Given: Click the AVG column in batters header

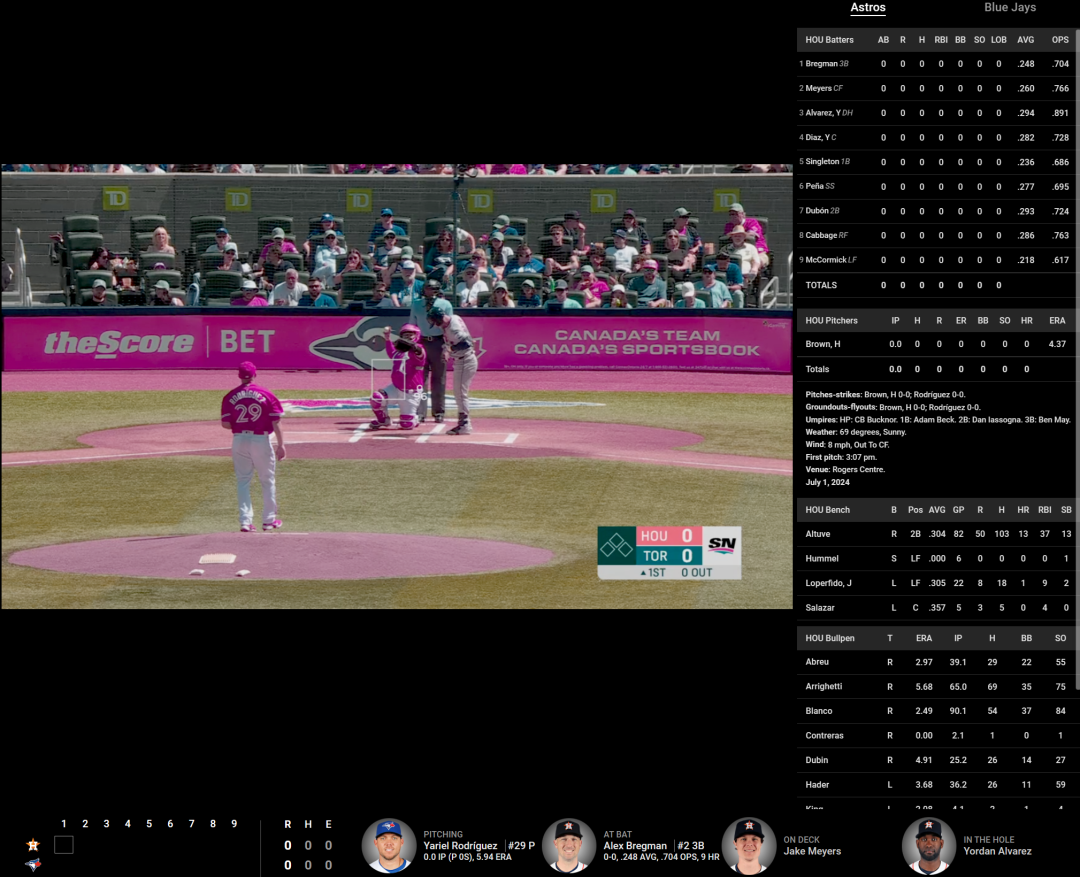Looking at the screenshot, I should 1026,40.
